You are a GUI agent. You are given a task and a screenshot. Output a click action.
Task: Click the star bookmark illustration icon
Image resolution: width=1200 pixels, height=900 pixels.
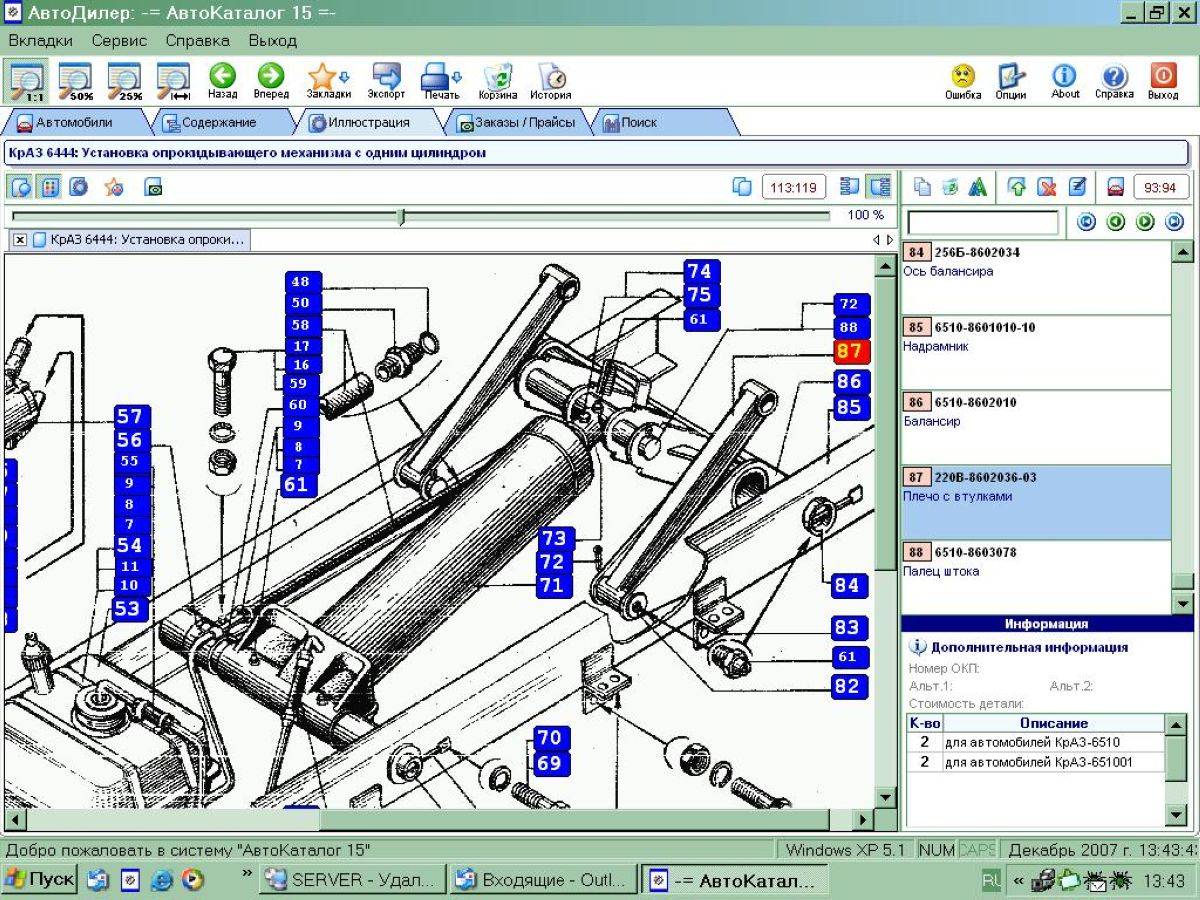[114, 187]
